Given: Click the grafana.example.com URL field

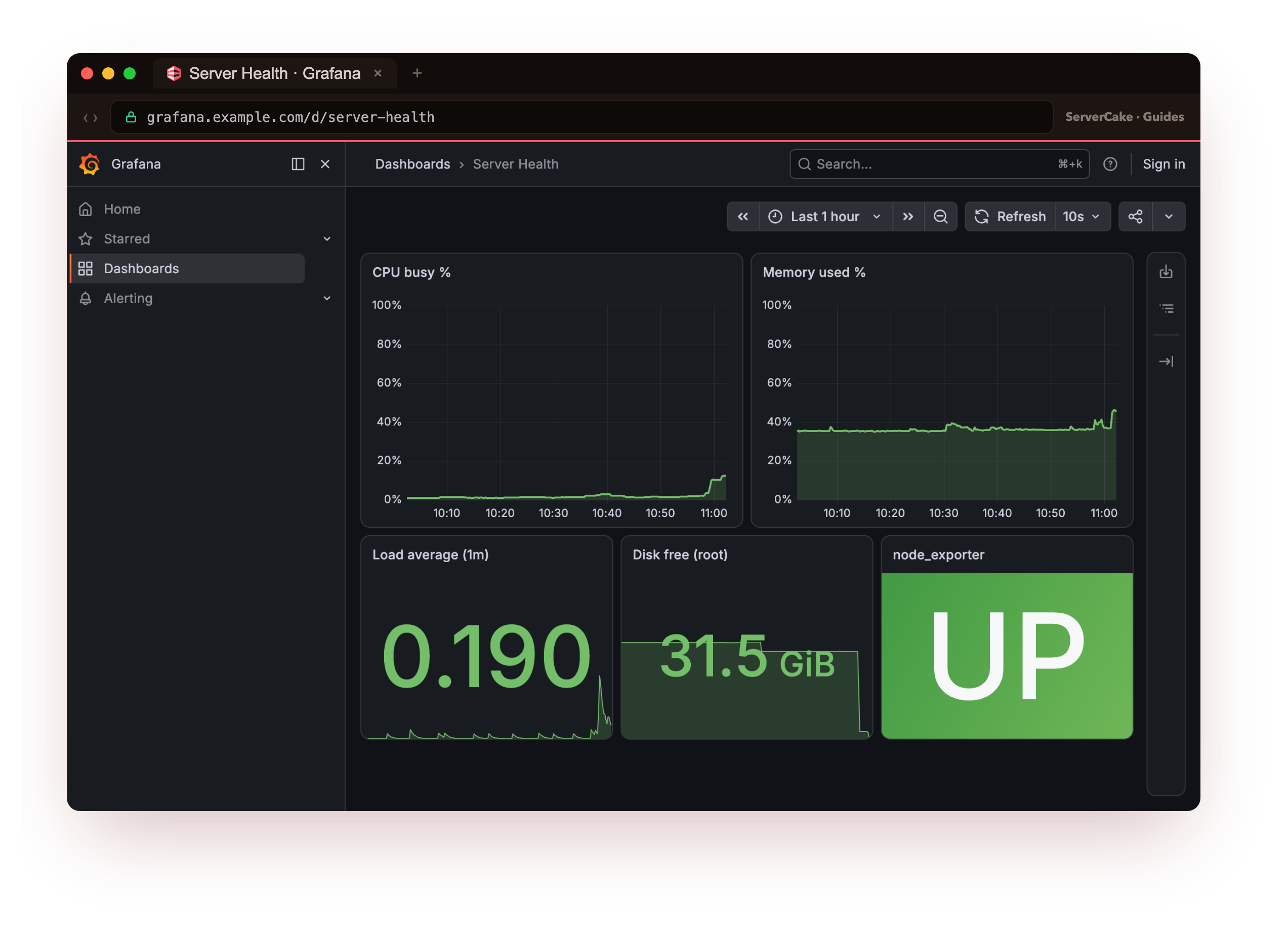Looking at the screenshot, I should click(x=583, y=117).
